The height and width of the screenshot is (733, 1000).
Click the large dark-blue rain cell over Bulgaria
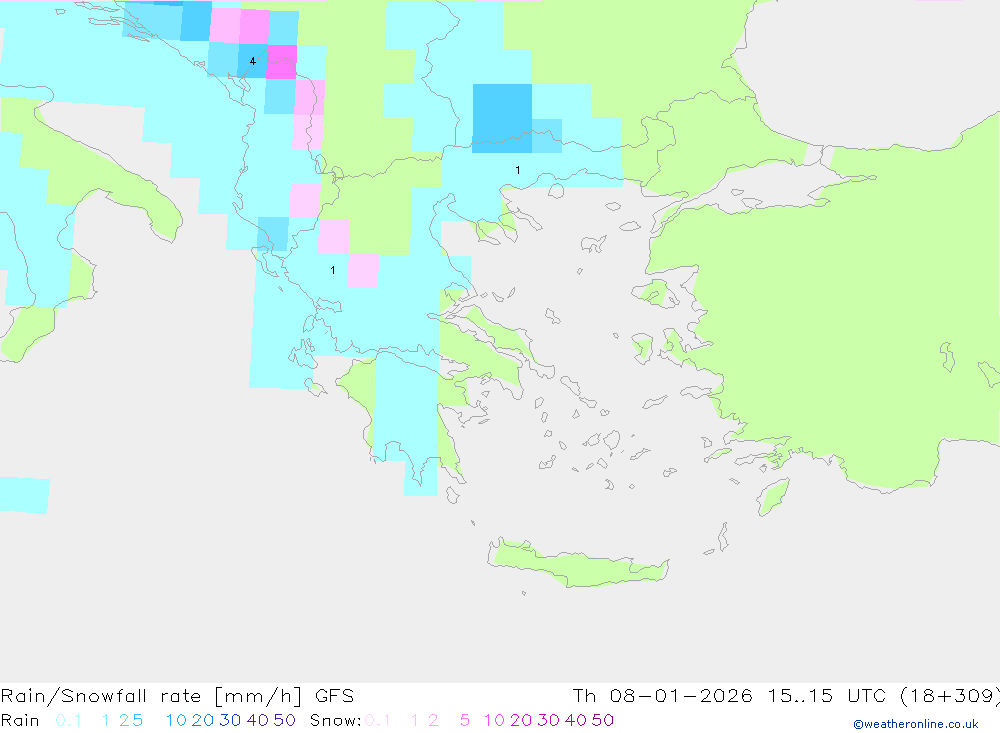[x=502, y=118]
